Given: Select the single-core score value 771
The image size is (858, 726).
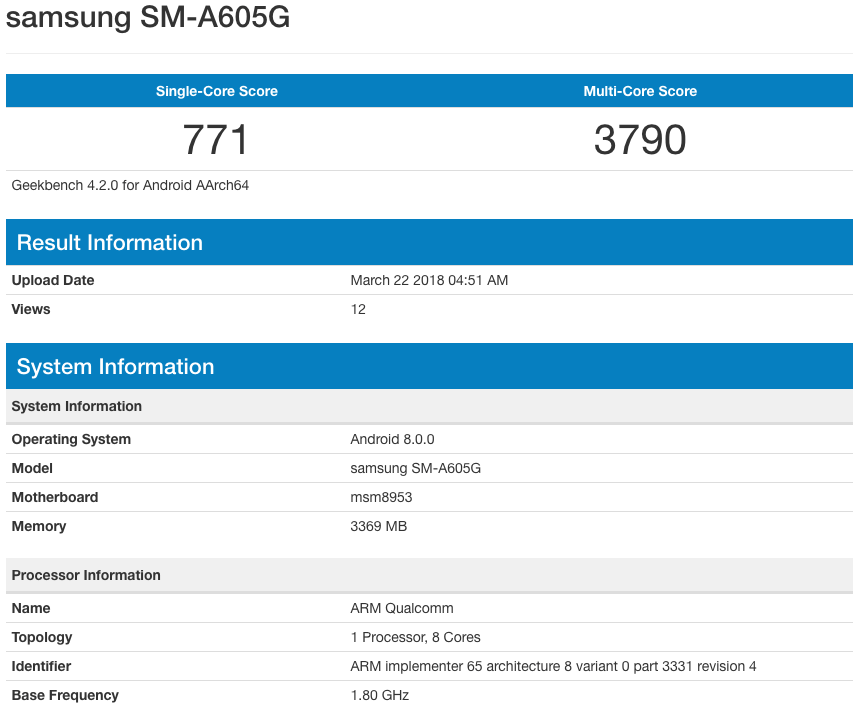Looking at the screenshot, I should coord(216,139).
